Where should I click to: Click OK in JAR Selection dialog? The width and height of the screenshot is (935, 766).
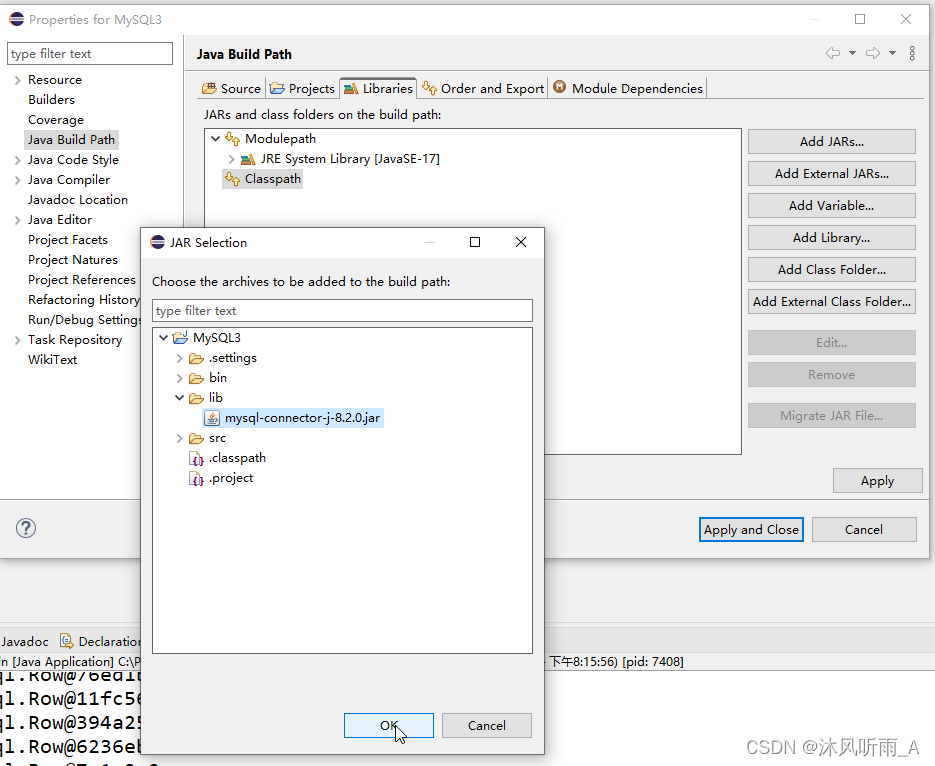point(389,725)
